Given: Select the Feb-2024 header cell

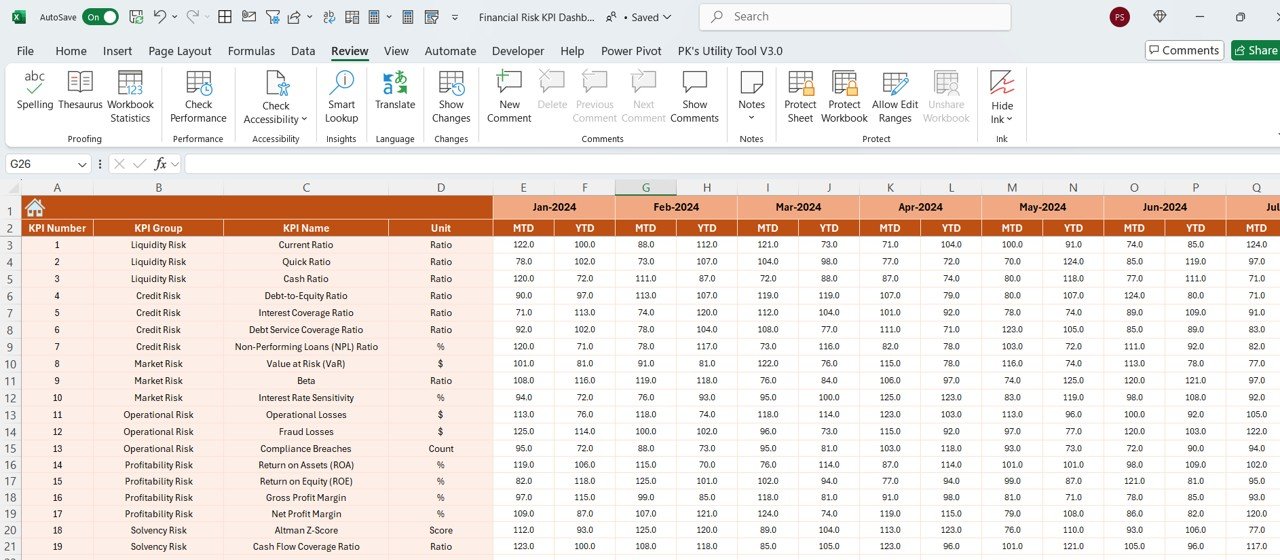Looking at the screenshot, I should [x=676, y=208].
